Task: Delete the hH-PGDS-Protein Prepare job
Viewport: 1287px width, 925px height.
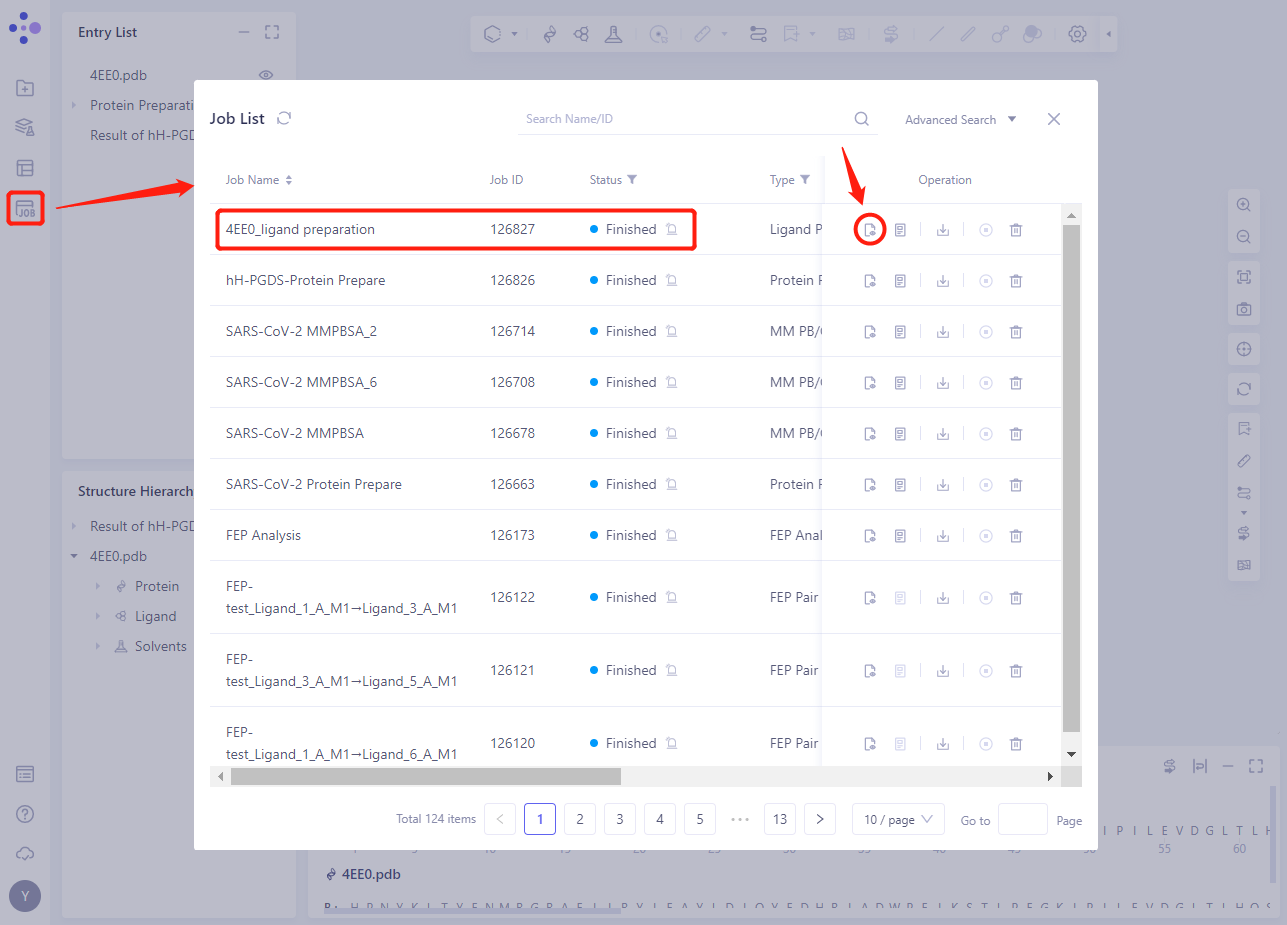Action: pos(1016,281)
